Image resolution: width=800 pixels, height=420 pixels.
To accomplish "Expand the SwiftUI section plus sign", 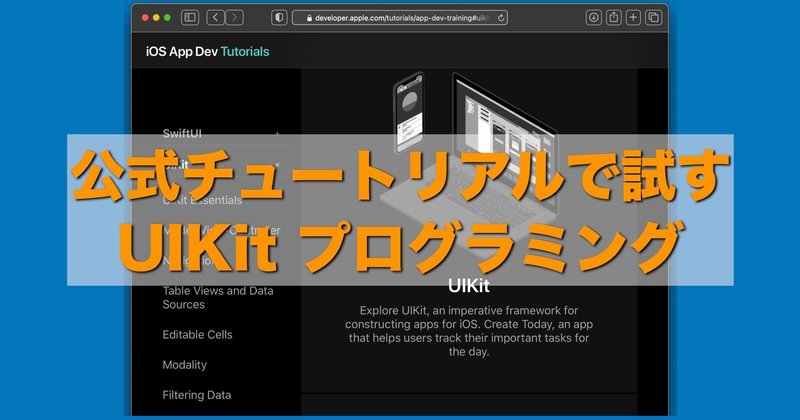I will pos(277,134).
